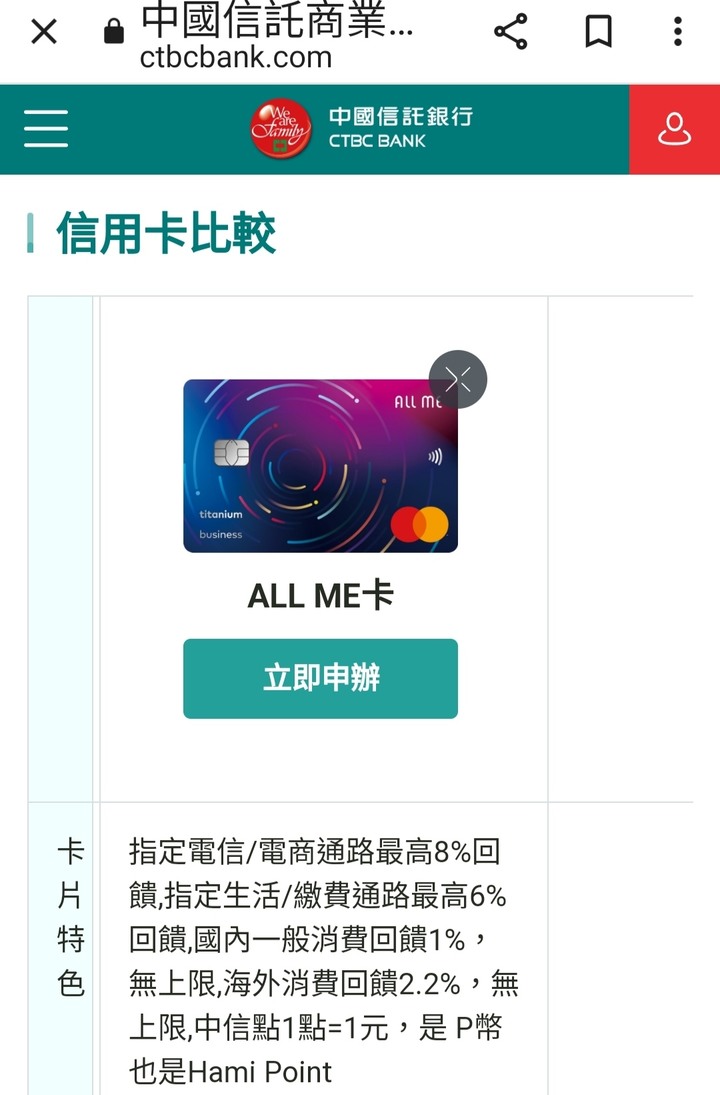Viewport: 720px width, 1095px height.
Task: Open the CTBC hamburger navigation menu
Action: pyautogui.click(x=46, y=128)
